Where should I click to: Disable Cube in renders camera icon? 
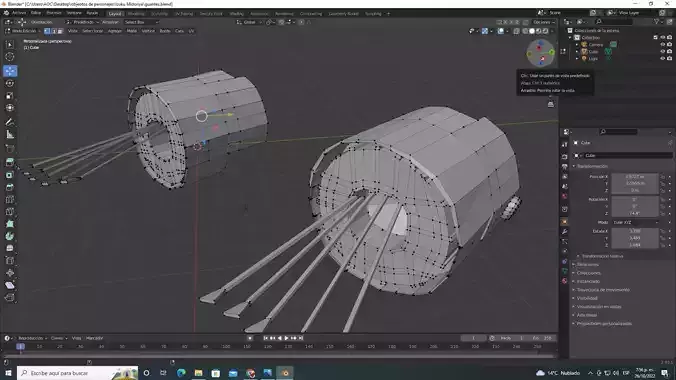click(670, 51)
